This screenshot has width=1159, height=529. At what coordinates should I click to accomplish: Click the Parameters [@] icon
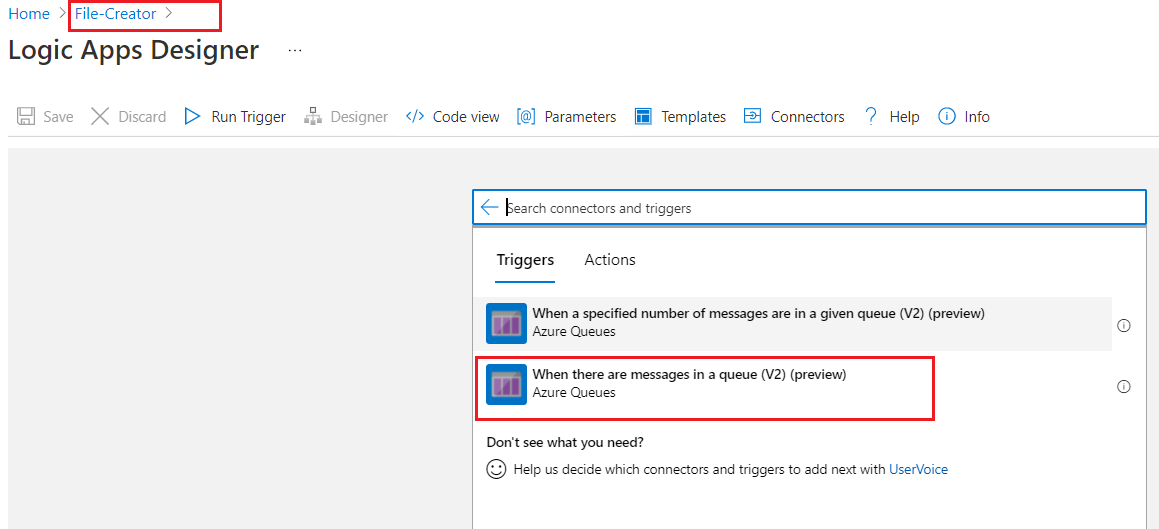tap(526, 117)
